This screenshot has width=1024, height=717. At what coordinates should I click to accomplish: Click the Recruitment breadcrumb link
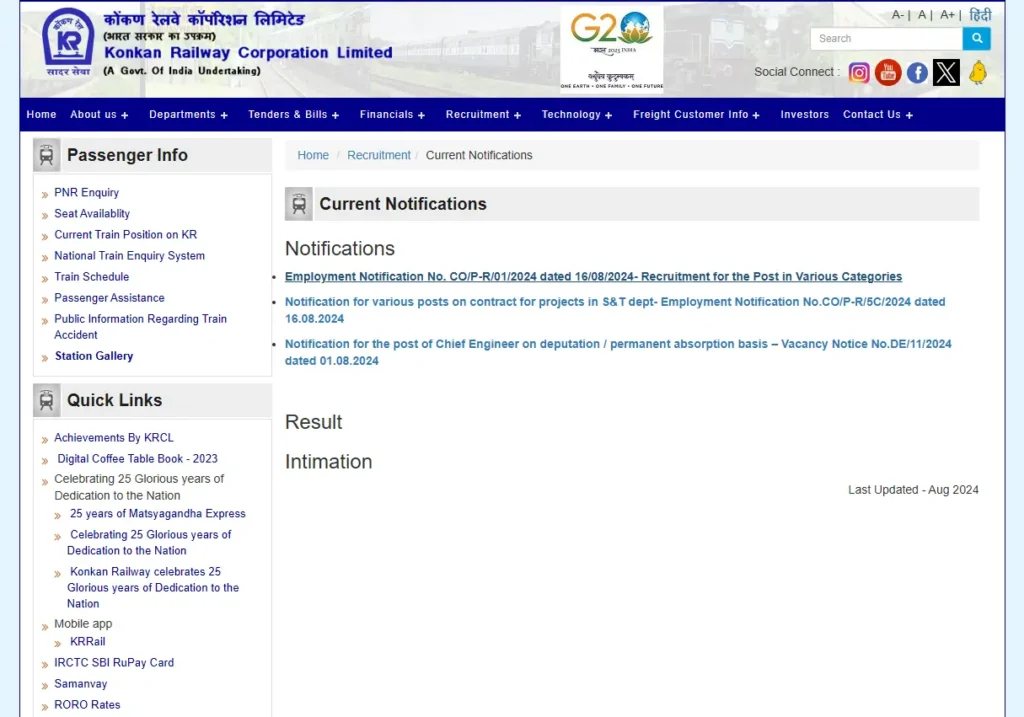click(378, 155)
